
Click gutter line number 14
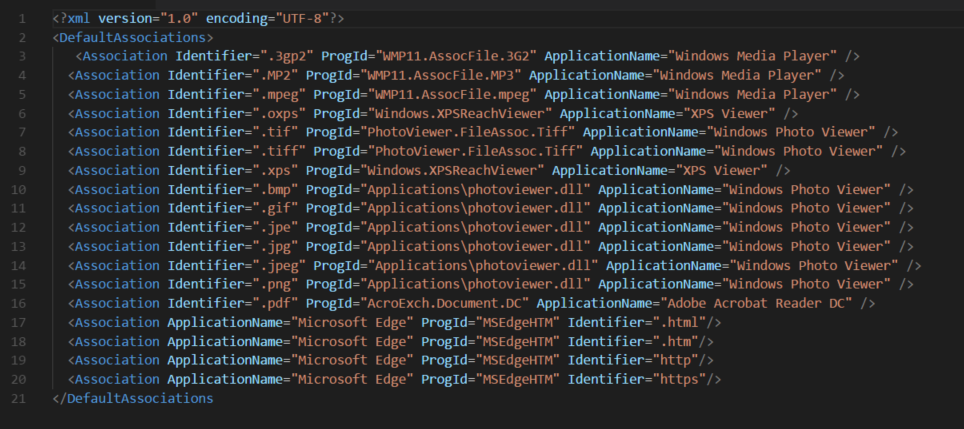(x=18, y=266)
